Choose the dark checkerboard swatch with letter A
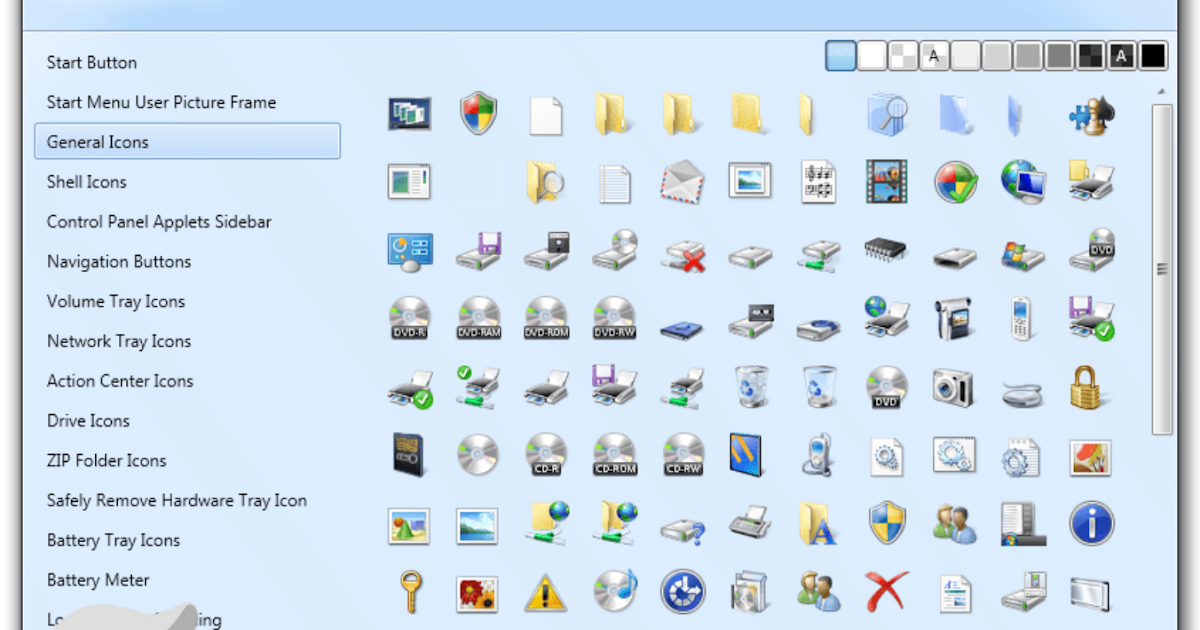Viewport: 1200px width, 630px height. tap(1122, 56)
